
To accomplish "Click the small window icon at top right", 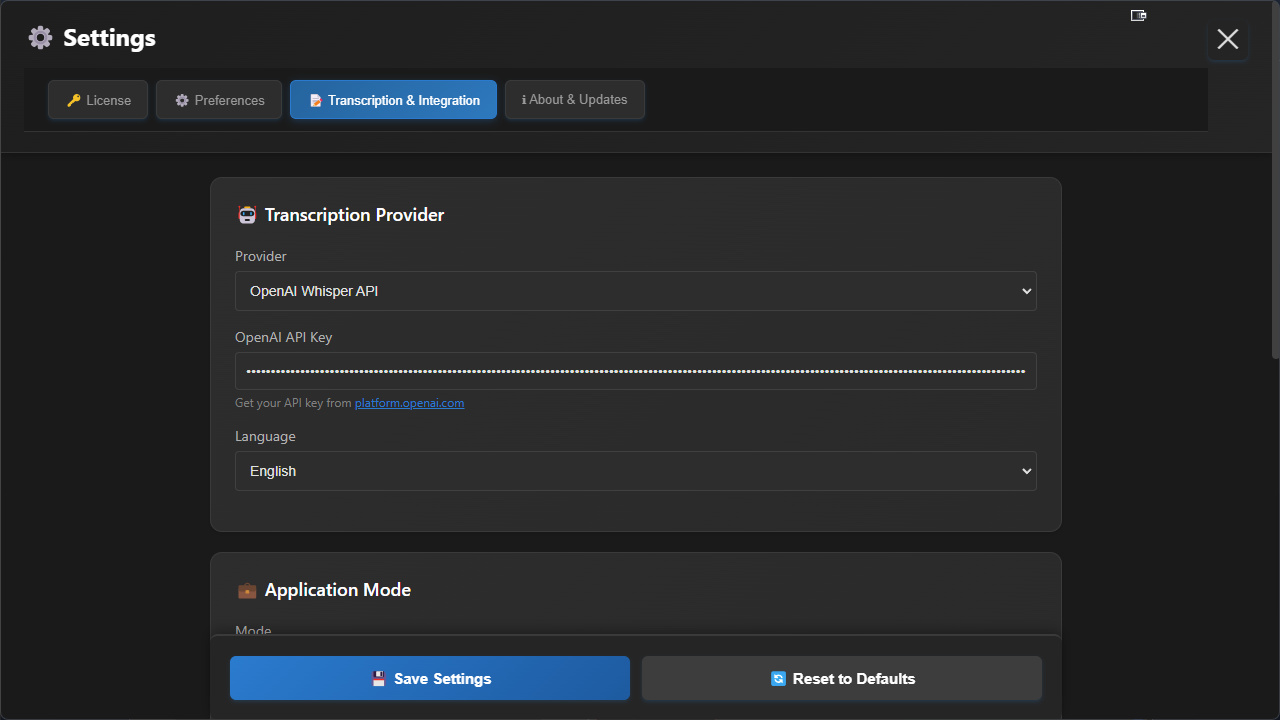I will coord(1138,15).
